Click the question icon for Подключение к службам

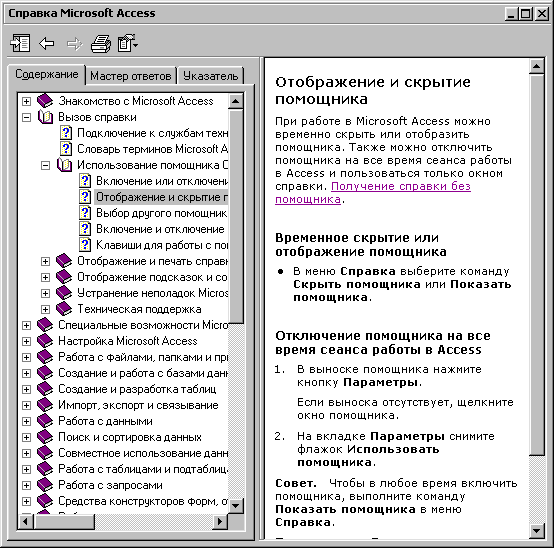(66, 133)
